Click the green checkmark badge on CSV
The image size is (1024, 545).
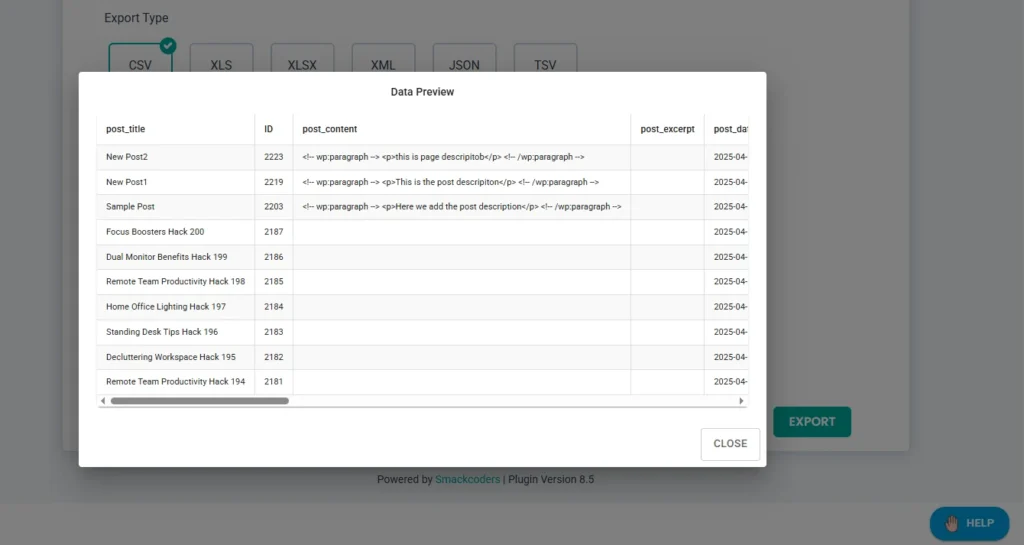coord(168,45)
